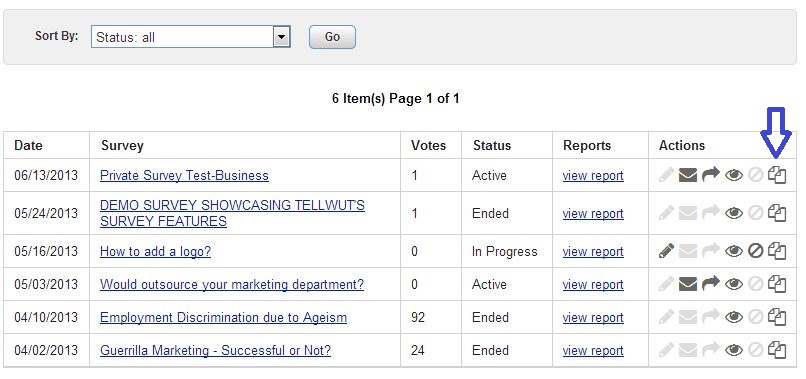Click the Reports column header
Image resolution: width=806 pixels, height=379 pixels.
587,146
